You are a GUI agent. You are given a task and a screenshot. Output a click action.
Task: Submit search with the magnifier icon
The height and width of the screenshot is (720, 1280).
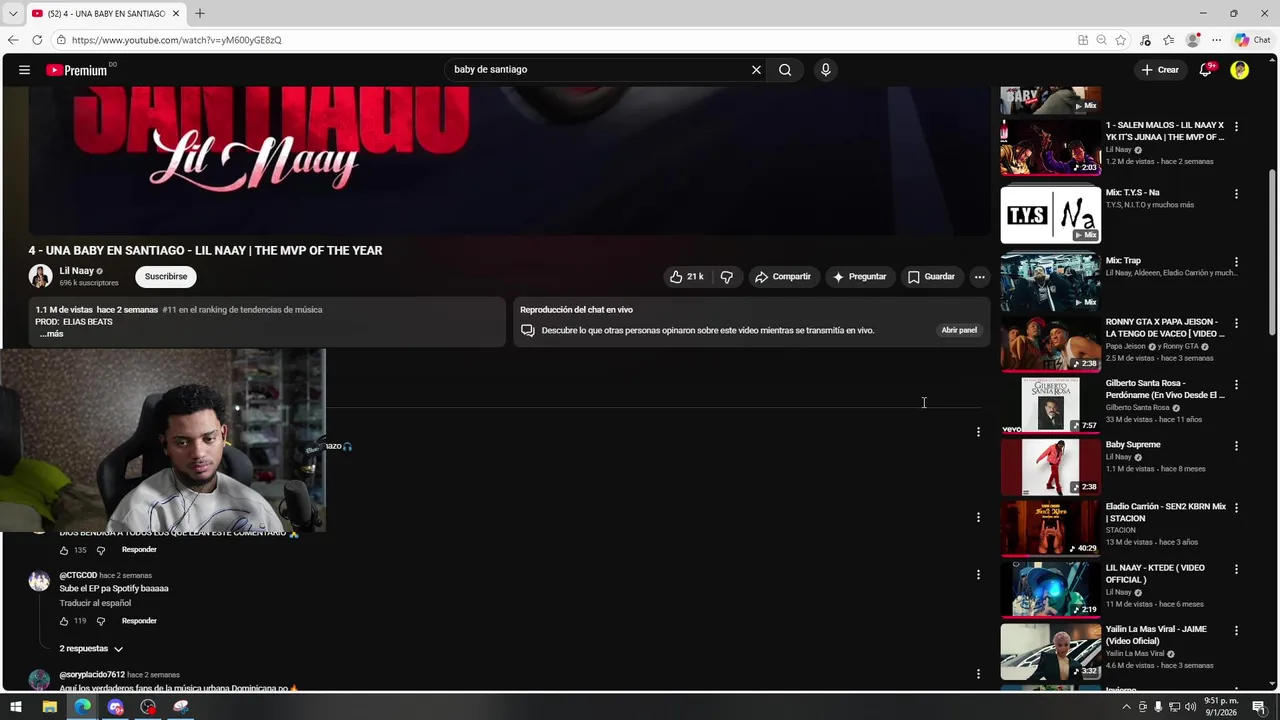[x=785, y=70]
